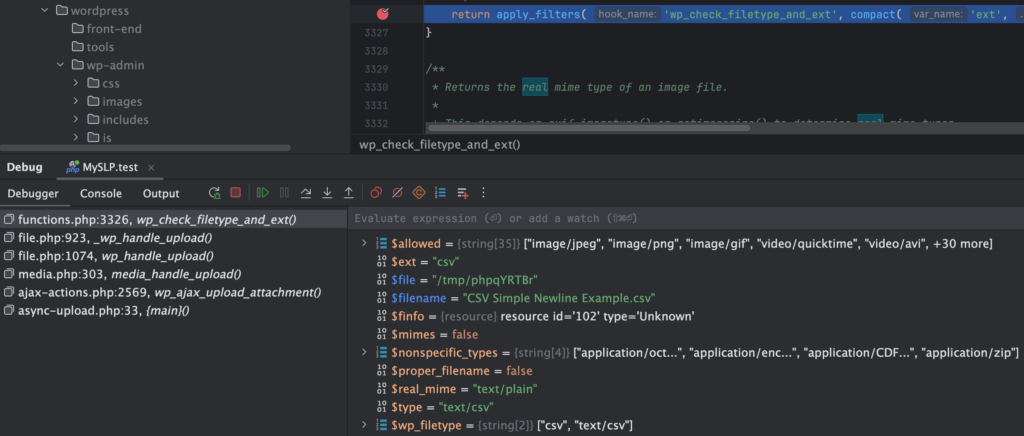
Task: Switch to the Console tab
Action: (x=101, y=194)
